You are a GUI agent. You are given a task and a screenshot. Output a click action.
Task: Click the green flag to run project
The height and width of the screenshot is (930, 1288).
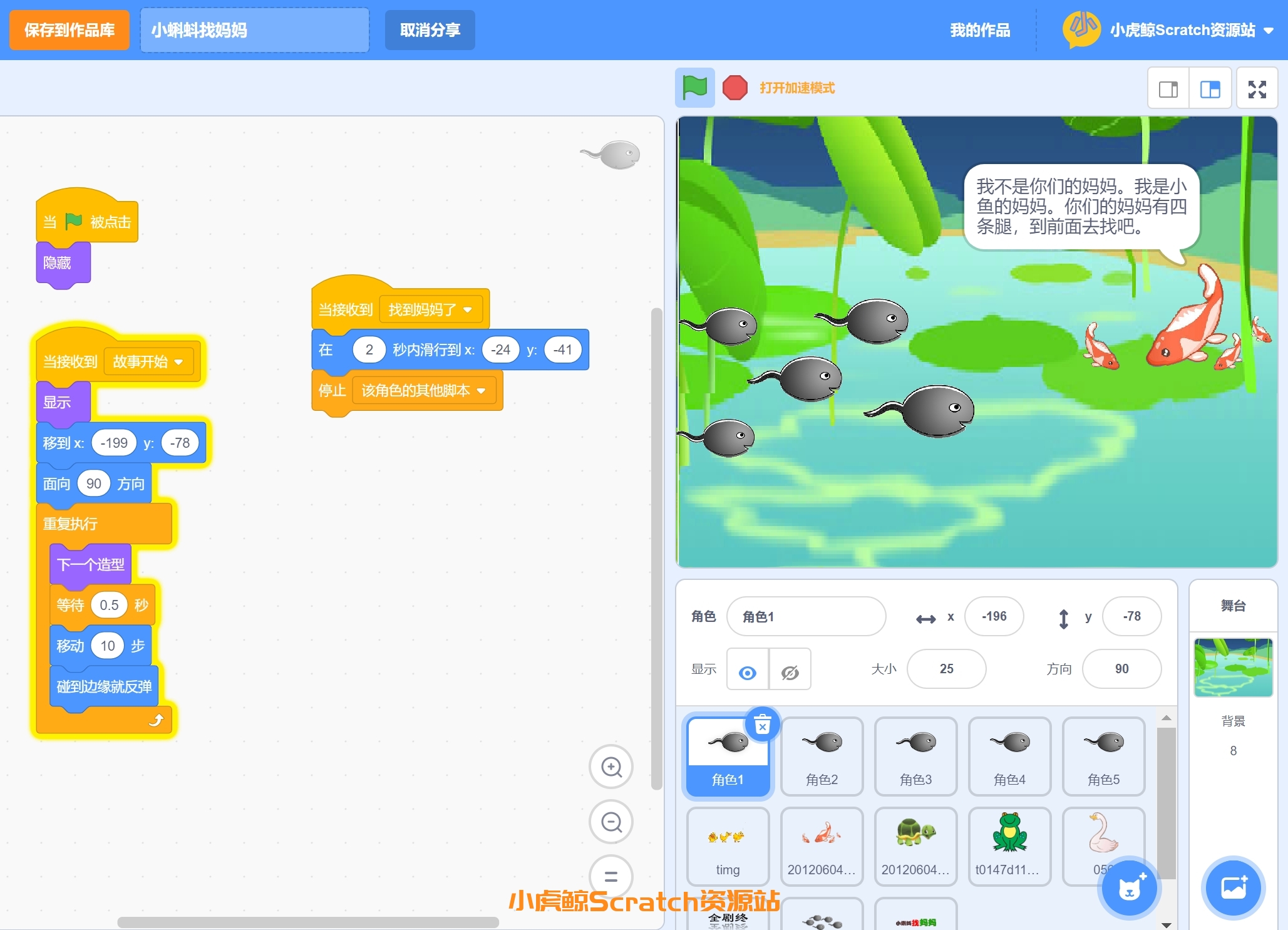(x=694, y=88)
